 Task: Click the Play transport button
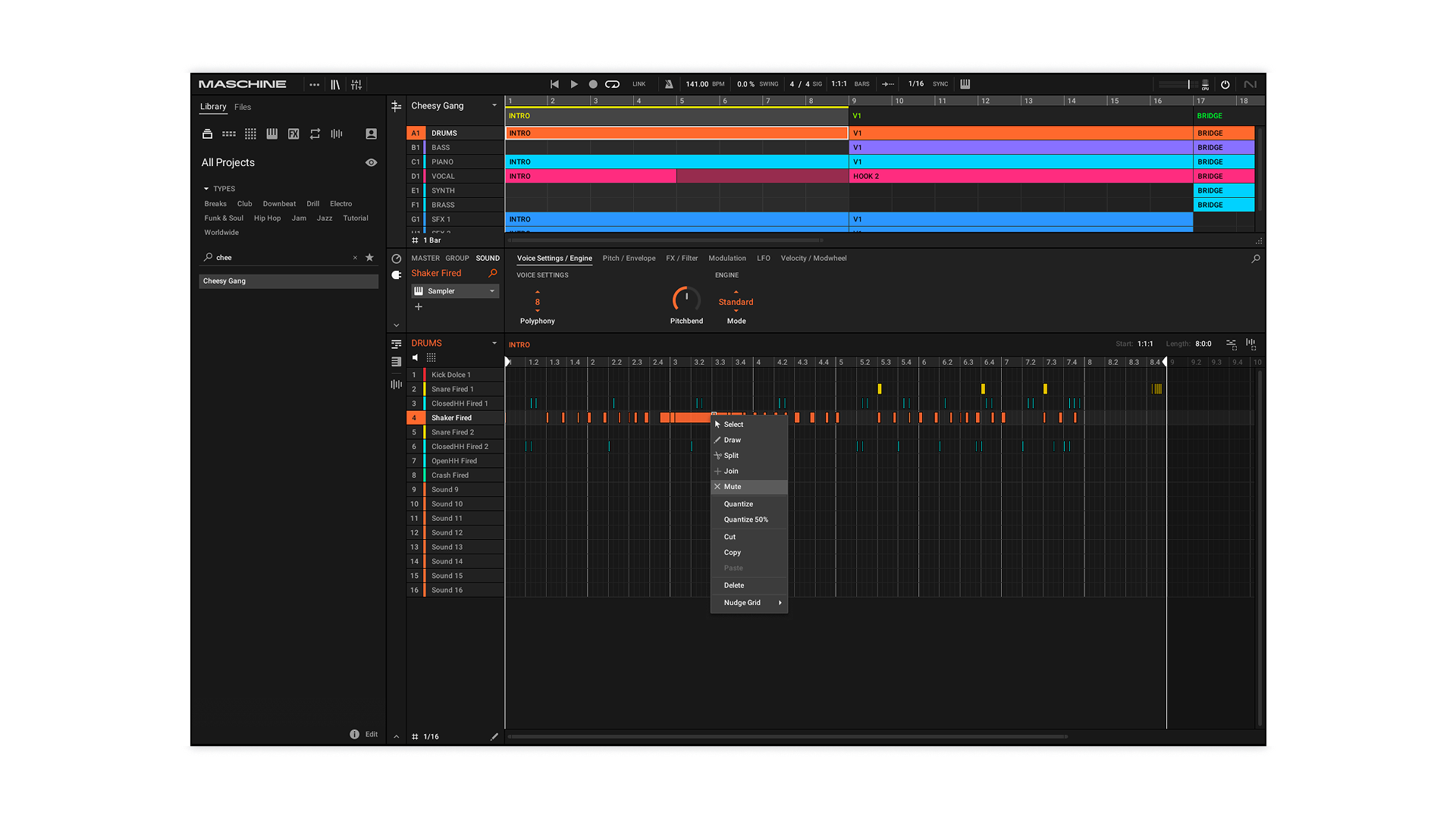coord(574,84)
